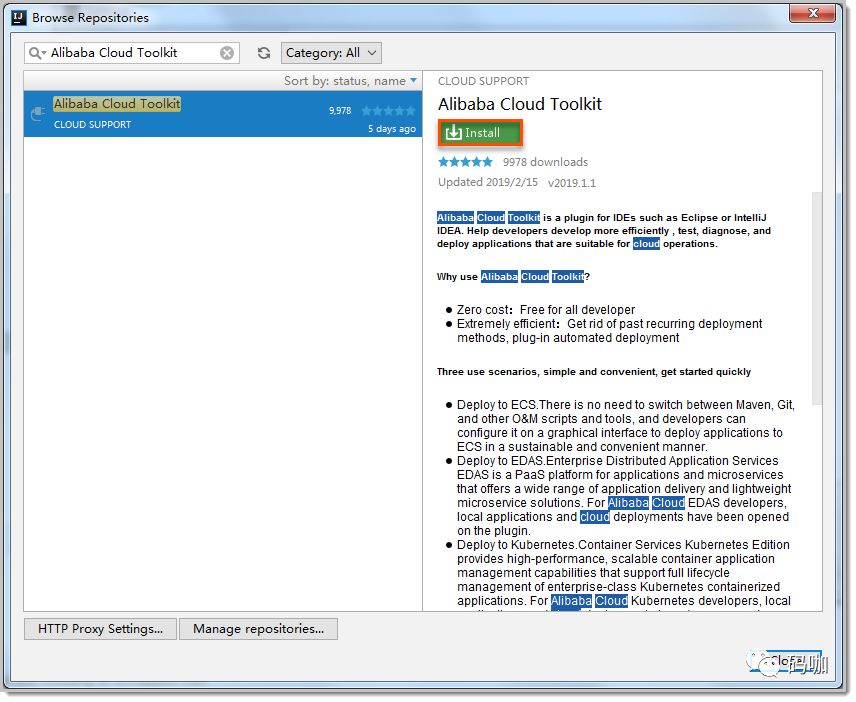Open HTTP Proxy Settings
856x702 pixels.
(100, 629)
